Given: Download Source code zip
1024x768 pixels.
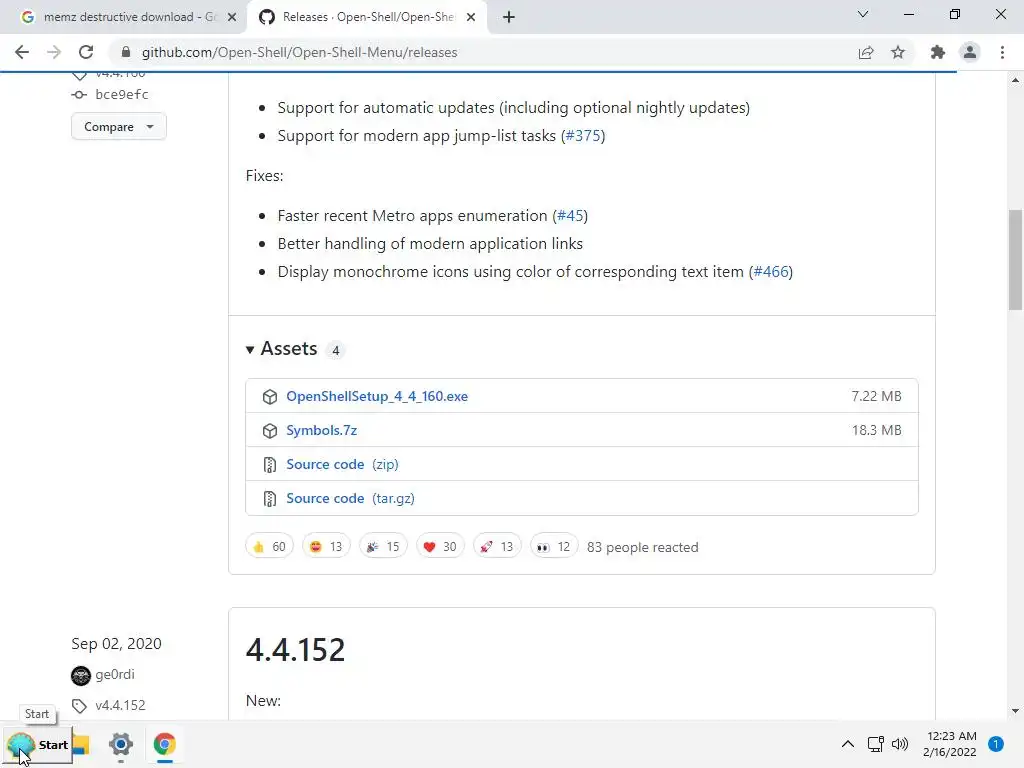Looking at the screenshot, I should [x=342, y=464].
